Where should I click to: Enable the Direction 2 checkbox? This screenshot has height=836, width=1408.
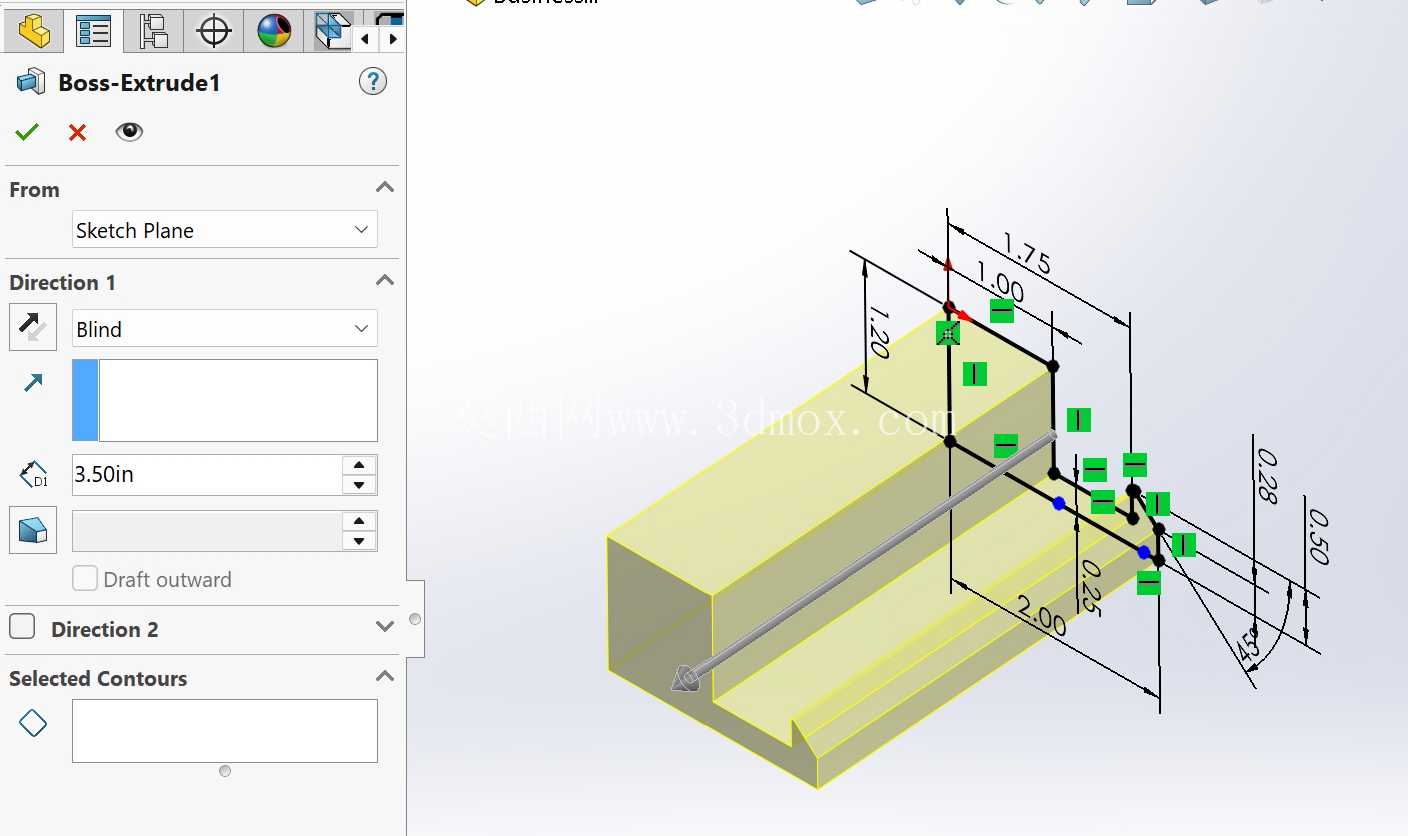tap(22, 627)
